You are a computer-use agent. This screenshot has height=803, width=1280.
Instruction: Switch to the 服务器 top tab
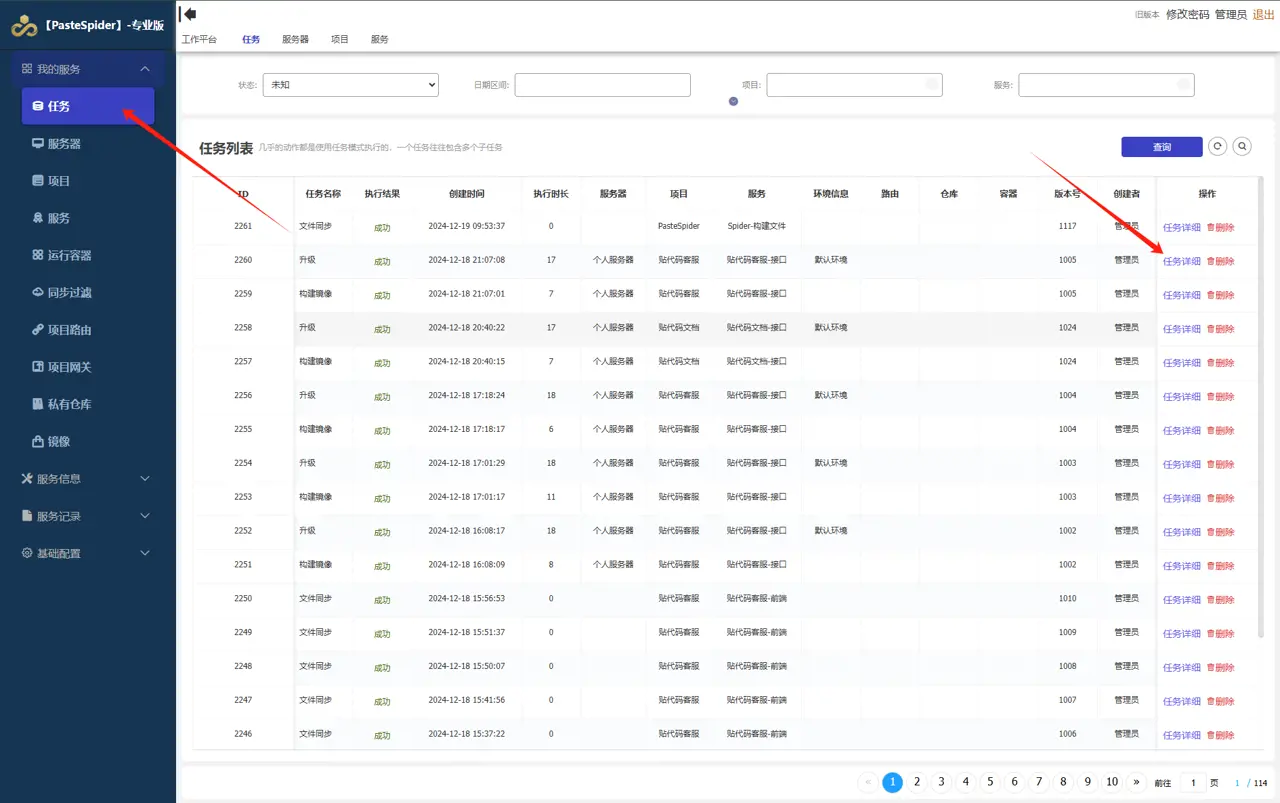[x=295, y=39]
